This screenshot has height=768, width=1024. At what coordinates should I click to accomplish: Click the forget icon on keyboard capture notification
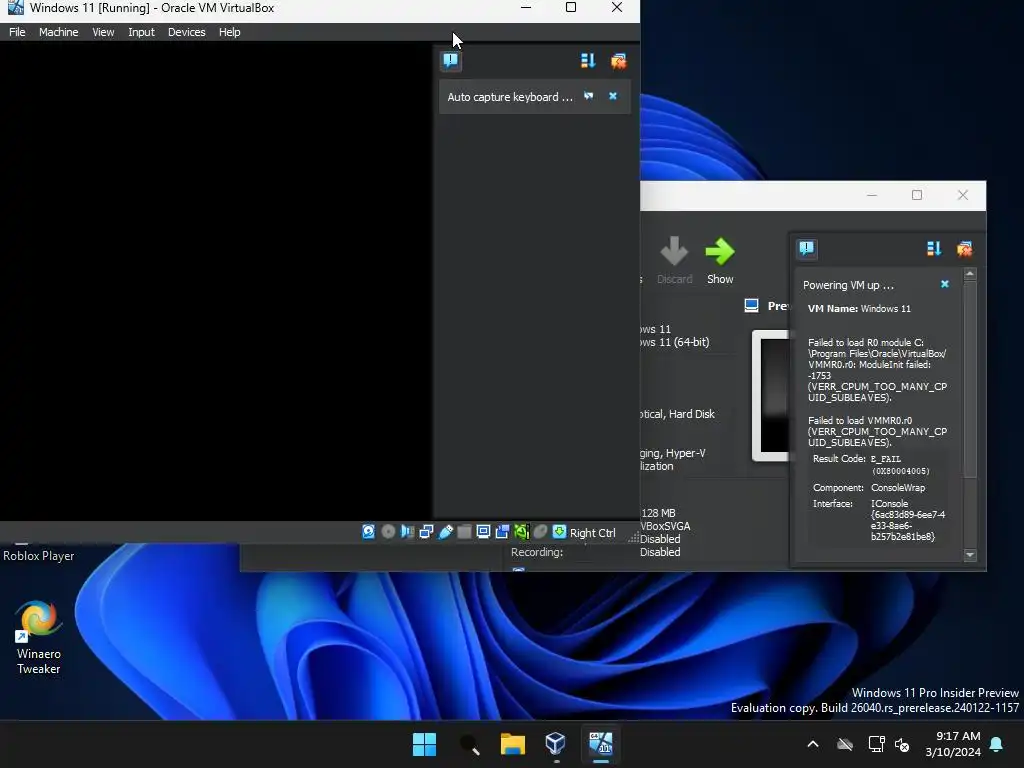pos(588,96)
